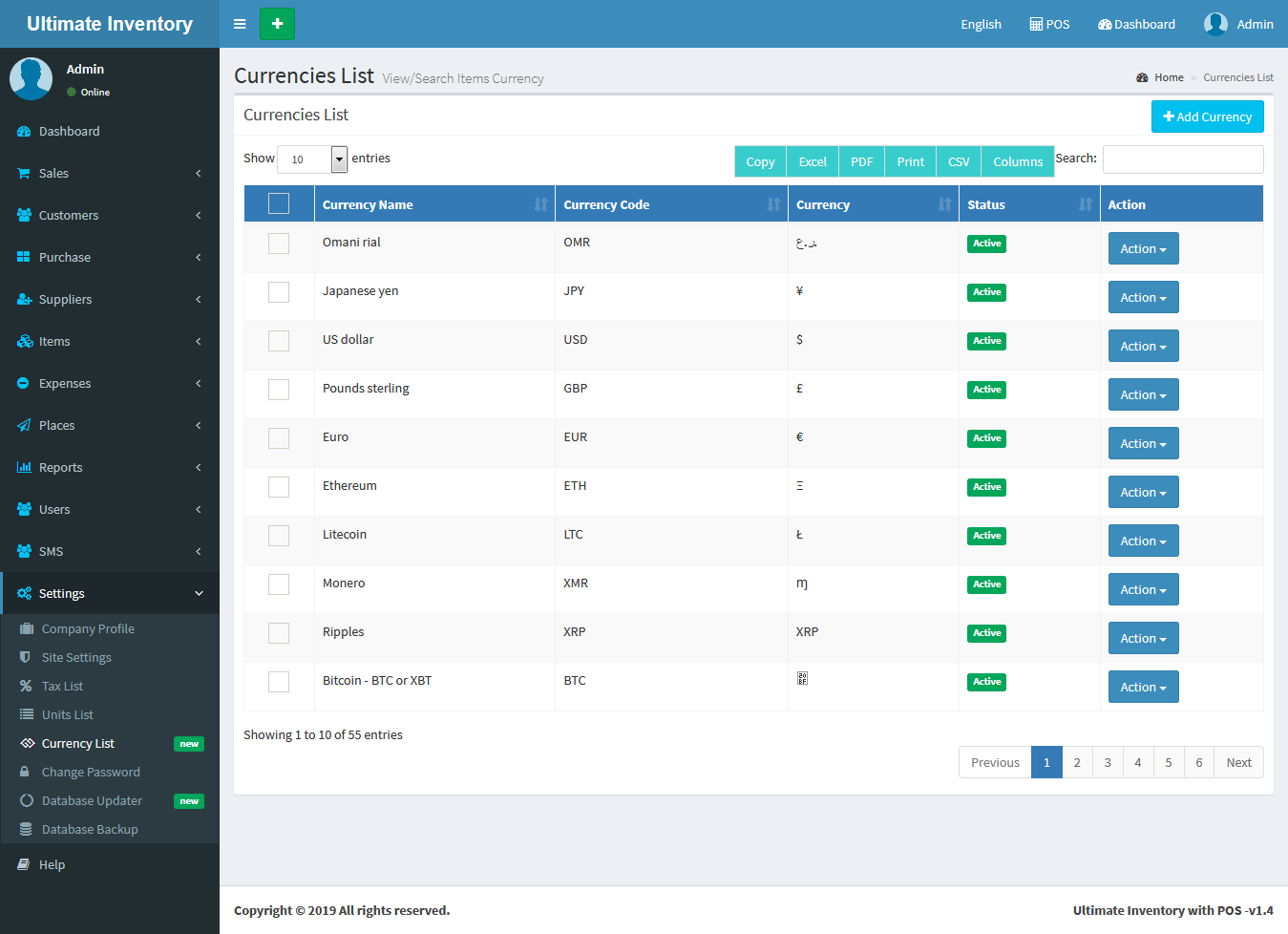Click the Search input field

(1182, 159)
